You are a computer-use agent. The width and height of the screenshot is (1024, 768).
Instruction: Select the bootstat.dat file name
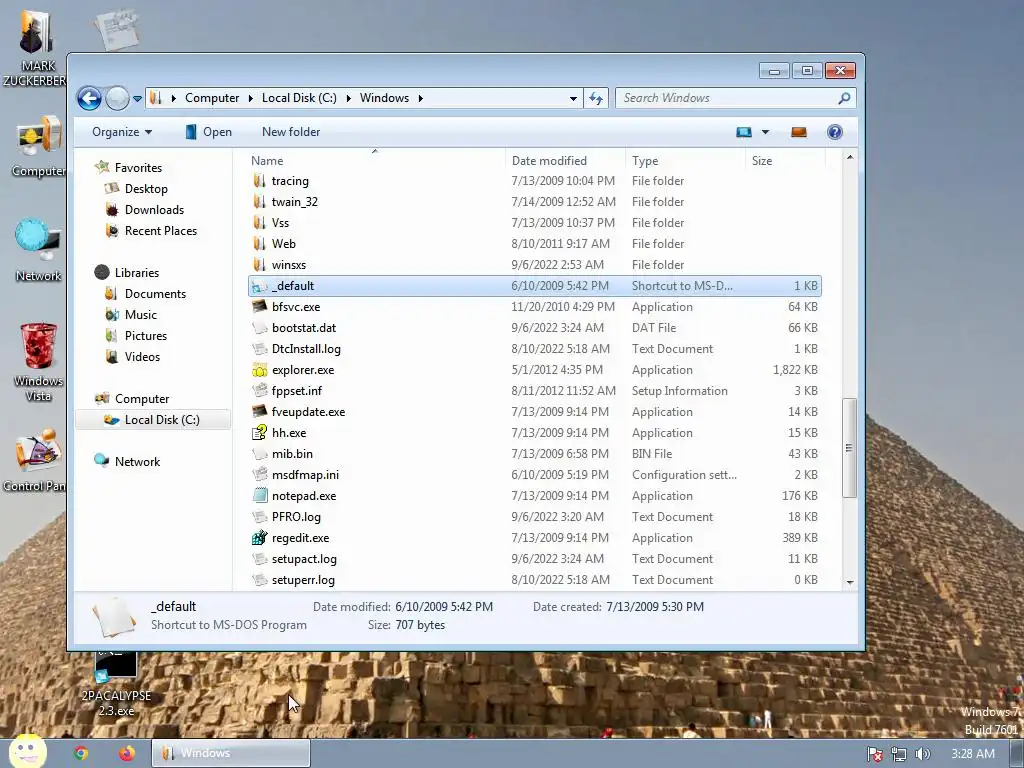point(304,328)
